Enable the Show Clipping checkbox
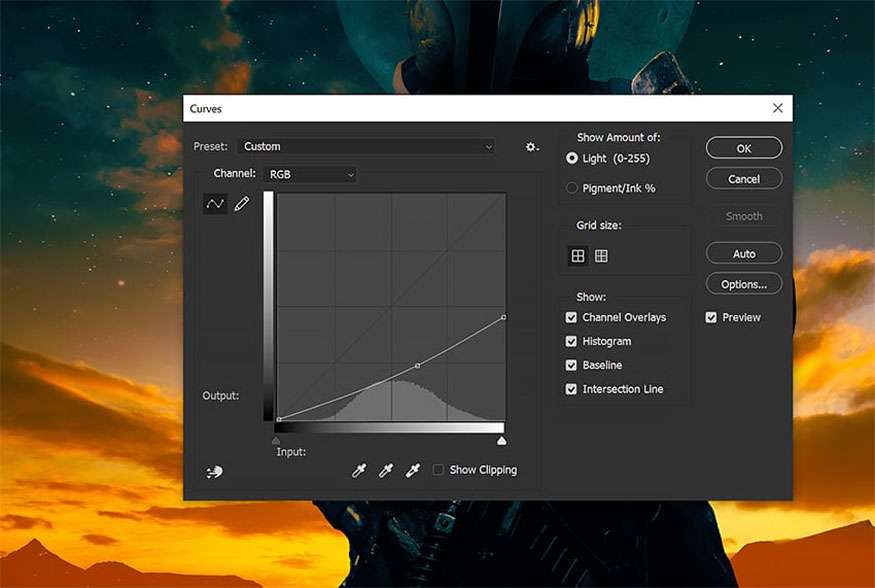Image resolution: width=875 pixels, height=588 pixels. 439,470
